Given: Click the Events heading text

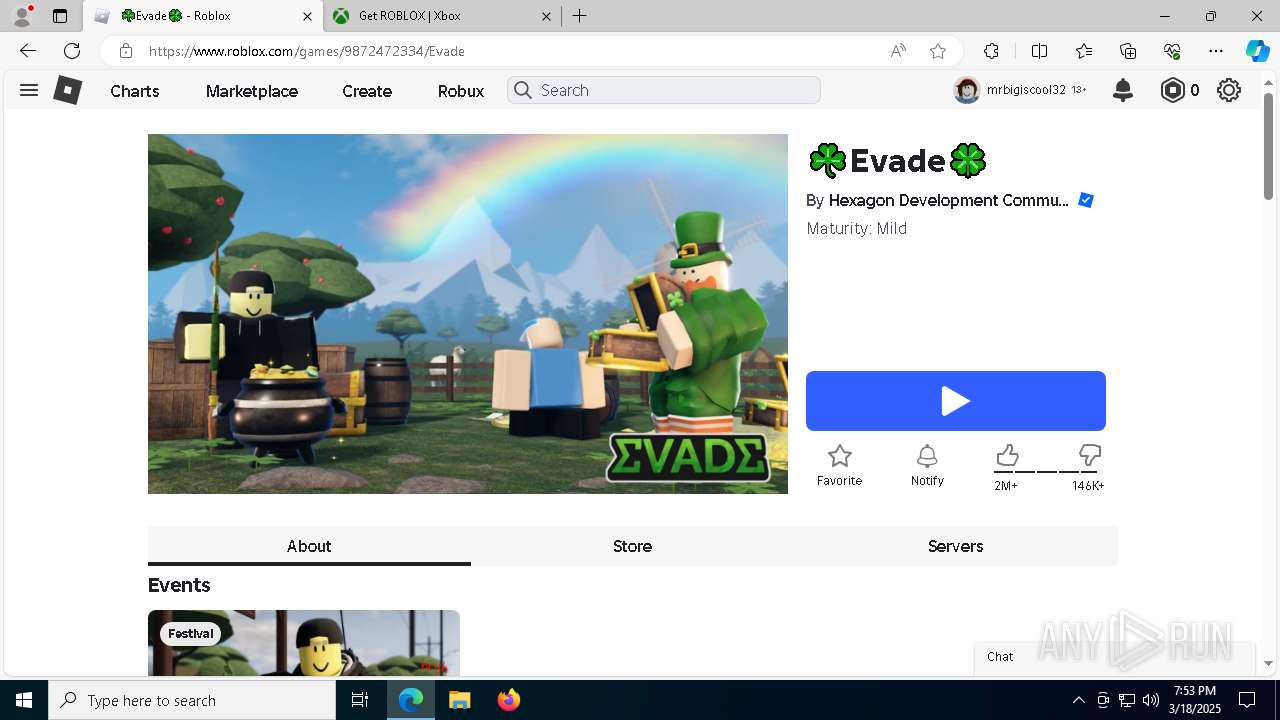Looking at the screenshot, I should (x=179, y=585).
